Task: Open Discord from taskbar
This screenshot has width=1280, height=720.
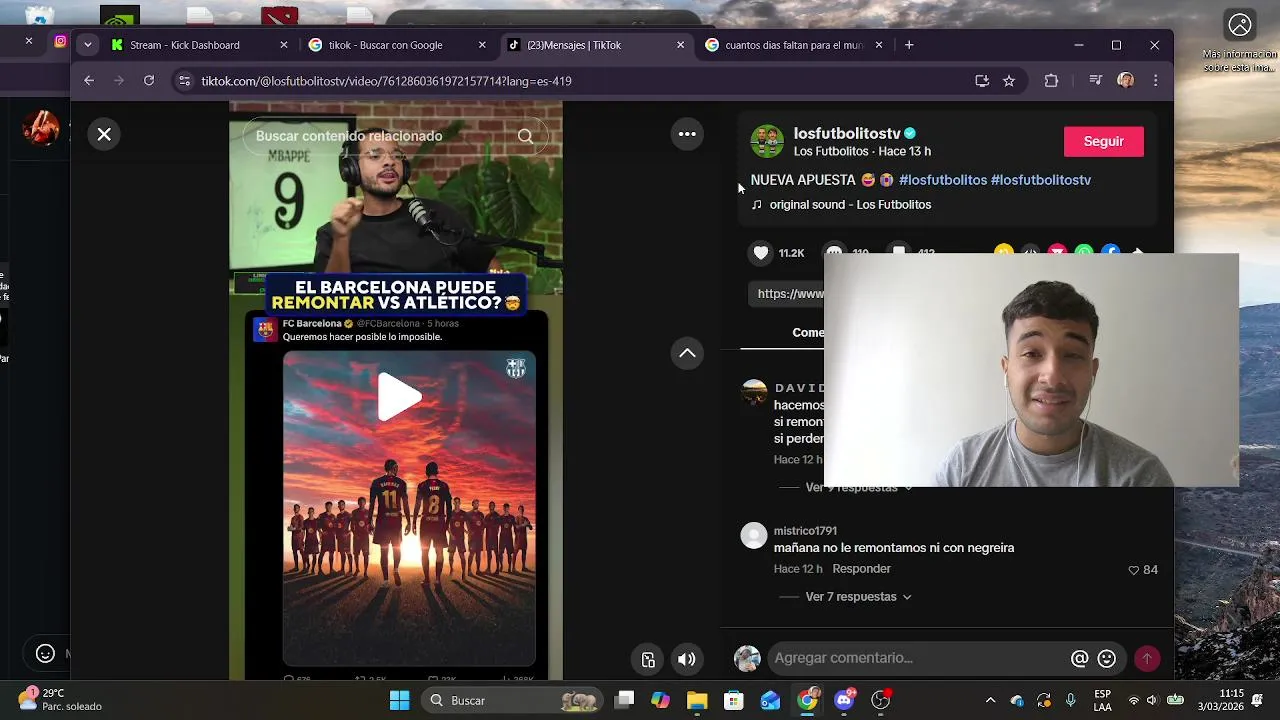Action: pos(844,700)
